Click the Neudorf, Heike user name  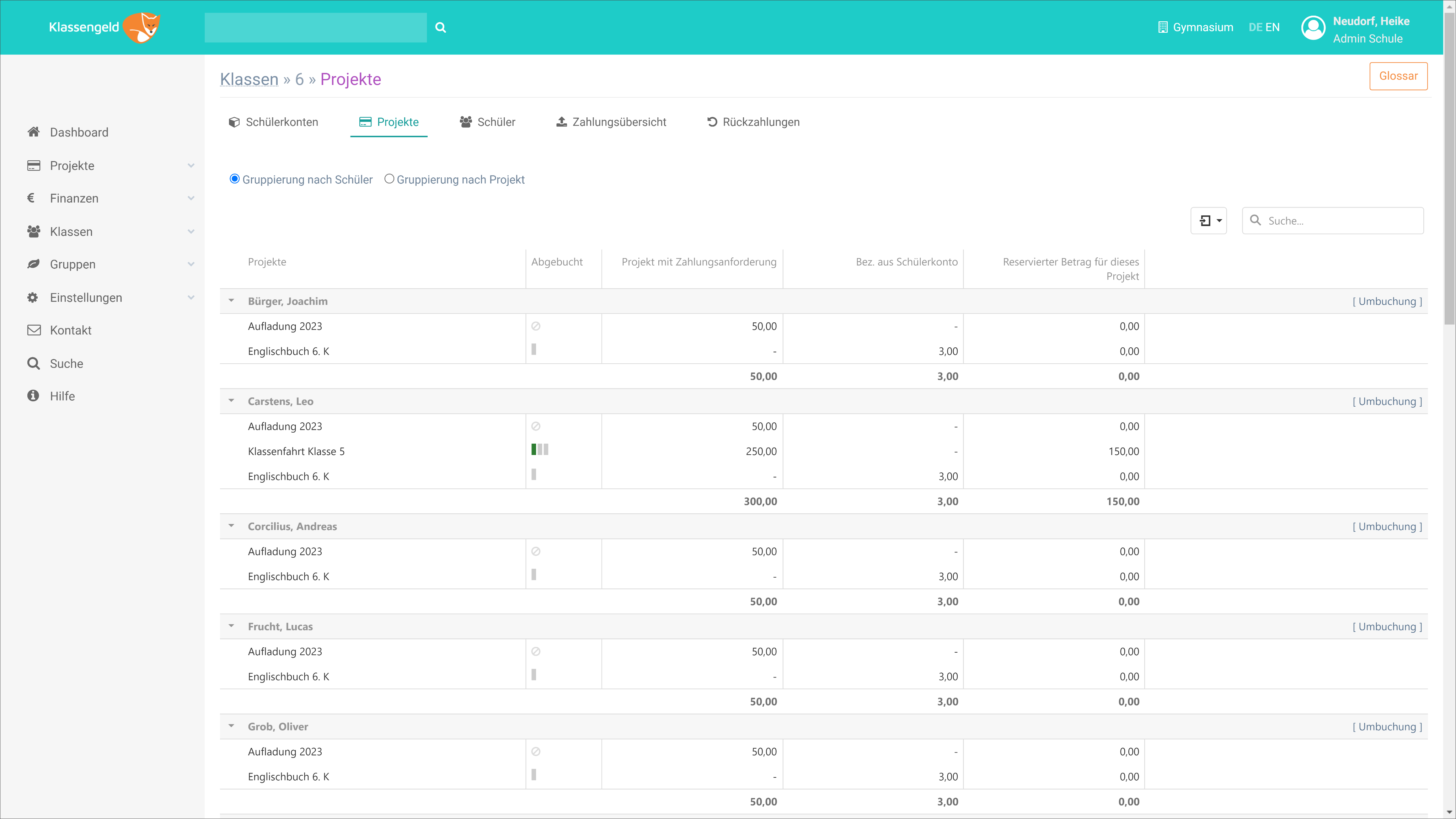[x=1371, y=21]
